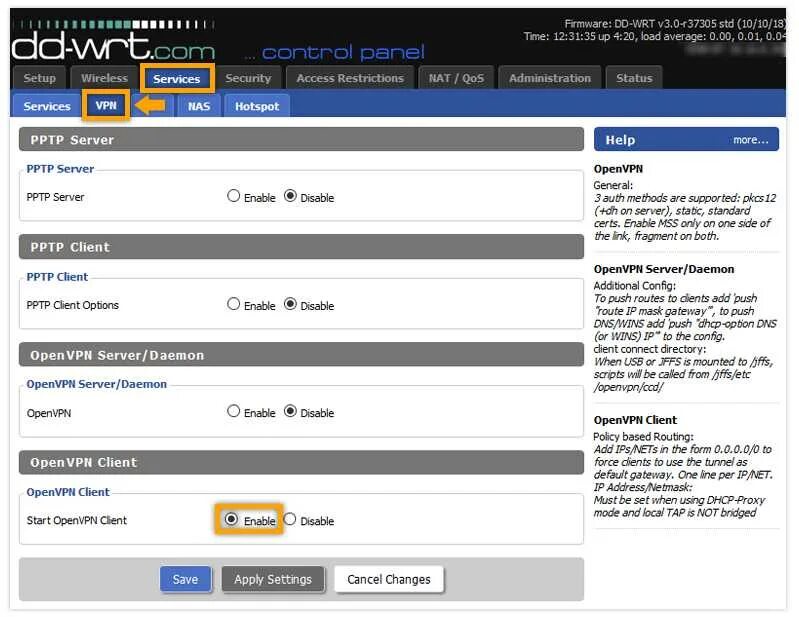Image resolution: width=799 pixels, height=617 pixels.
Task: Click the Save button
Action: tap(185, 579)
